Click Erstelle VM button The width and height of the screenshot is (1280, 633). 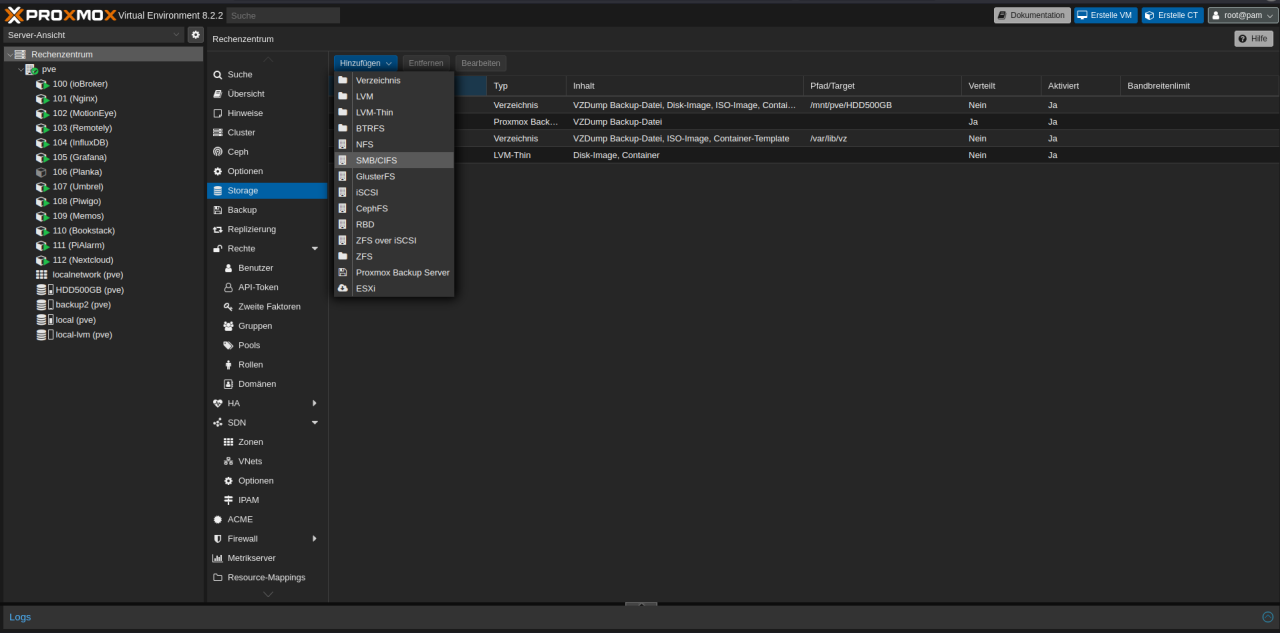click(x=1106, y=15)
